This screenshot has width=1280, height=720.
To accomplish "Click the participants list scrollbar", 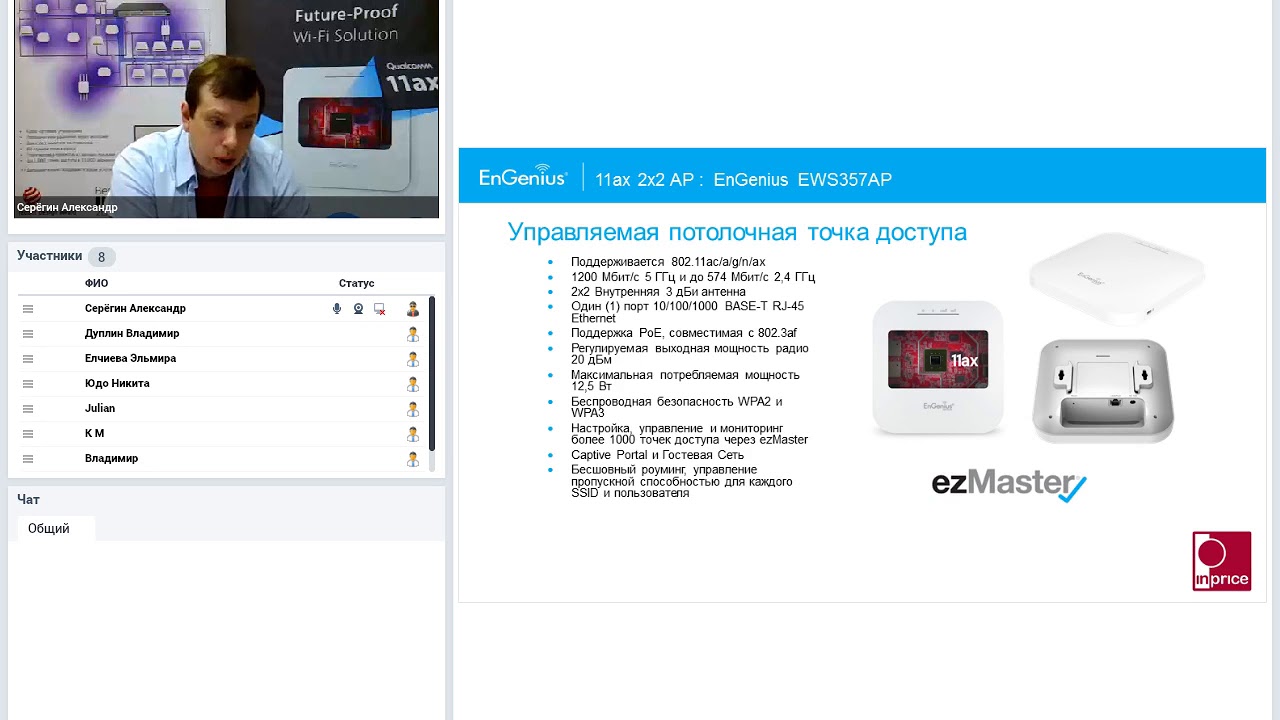I will coord(432,373).
